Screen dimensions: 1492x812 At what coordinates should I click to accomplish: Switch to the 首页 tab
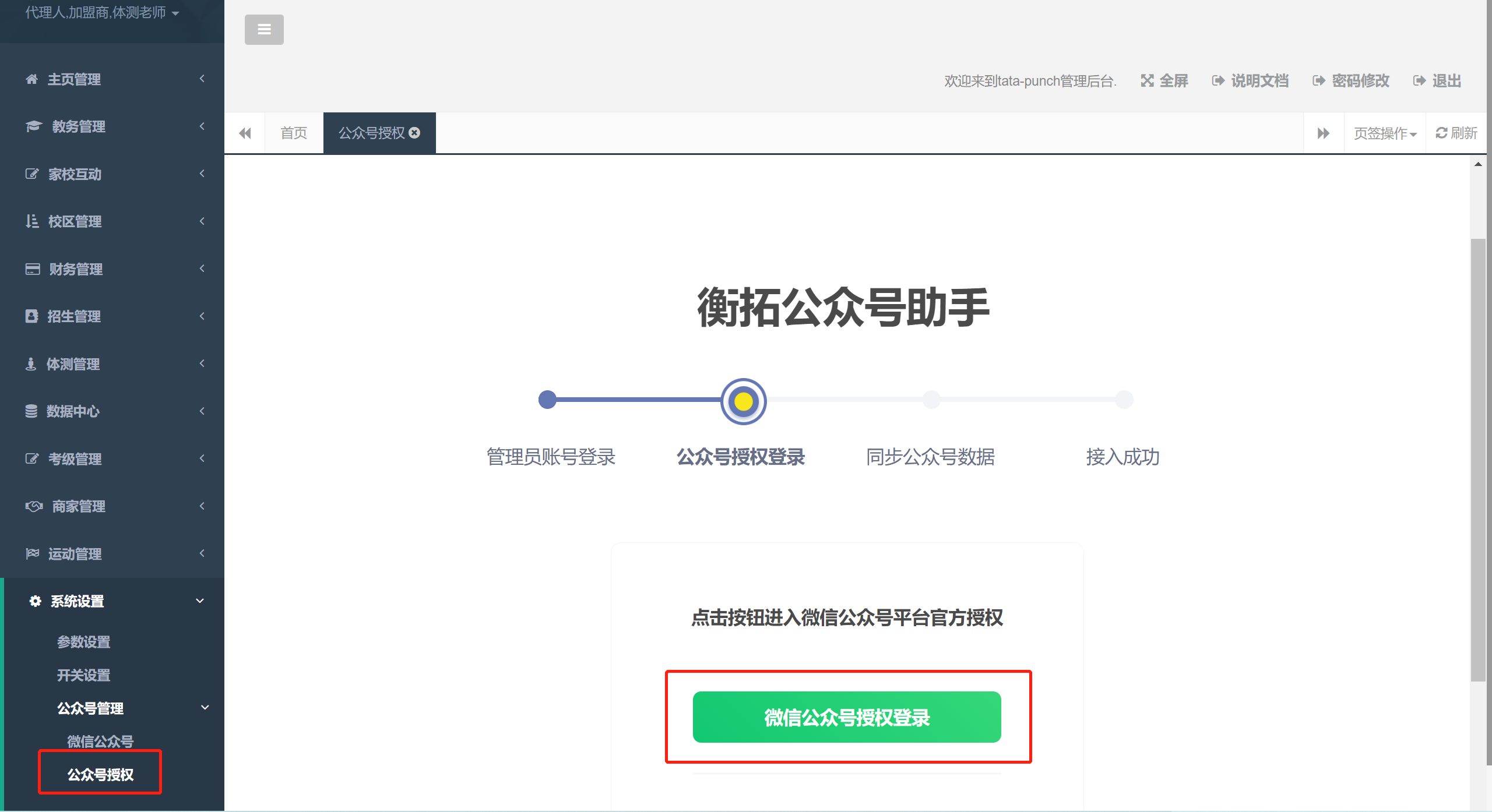click(x=294, y=133)
